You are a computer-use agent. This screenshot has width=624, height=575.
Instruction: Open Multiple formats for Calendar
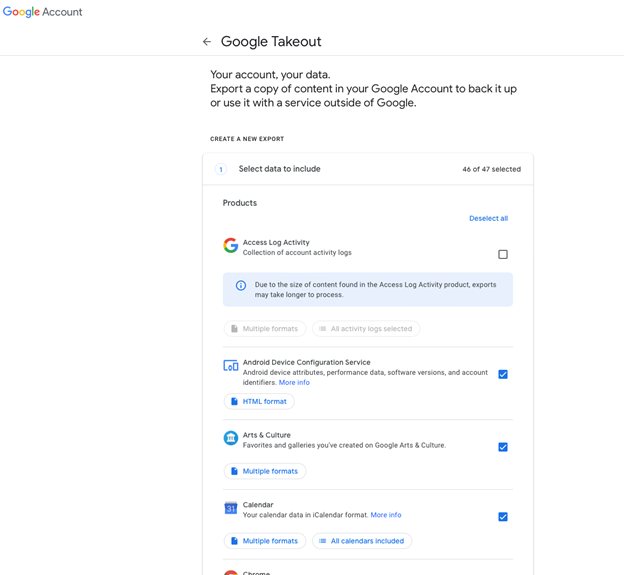pyautogui.click(x=265, y=541)
